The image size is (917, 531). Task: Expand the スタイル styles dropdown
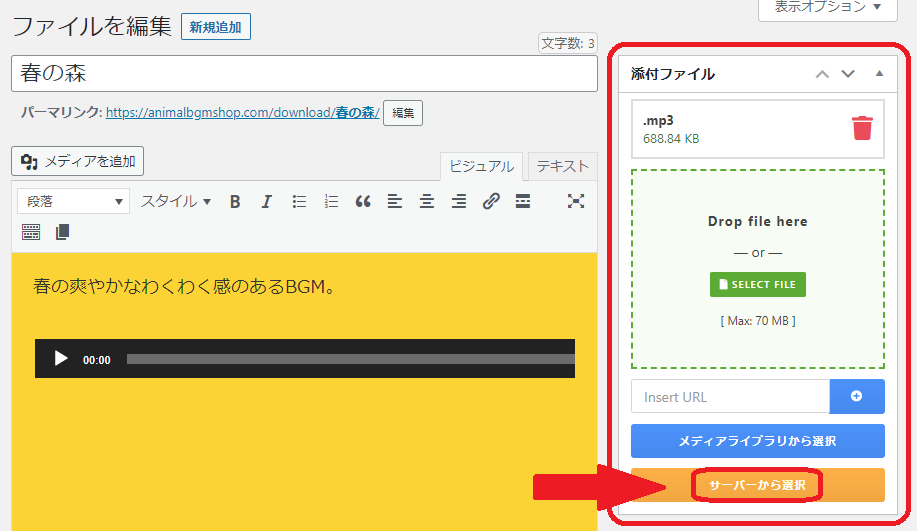tap(176, 201)
